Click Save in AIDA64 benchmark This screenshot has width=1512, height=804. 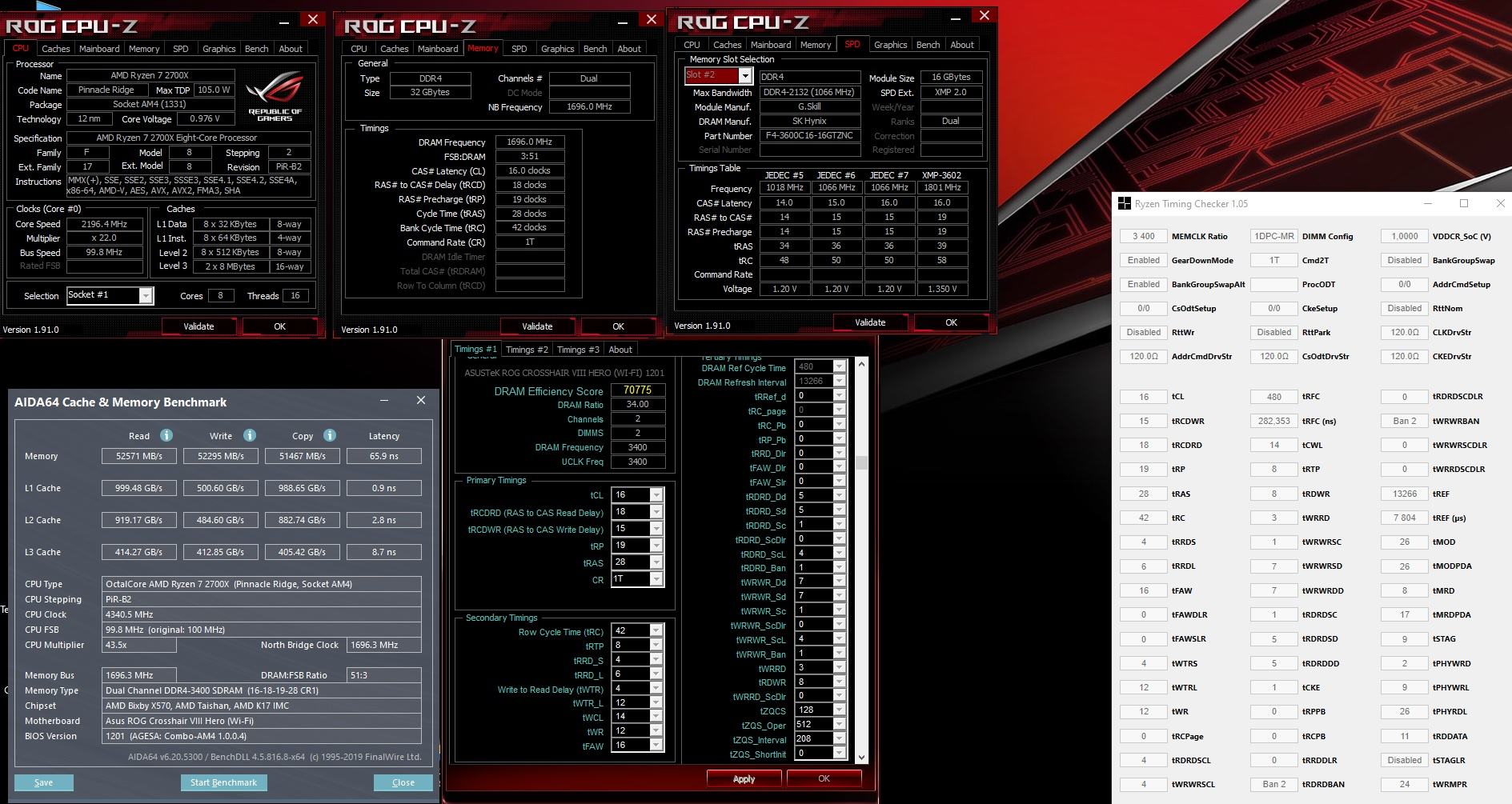(44, 782)
